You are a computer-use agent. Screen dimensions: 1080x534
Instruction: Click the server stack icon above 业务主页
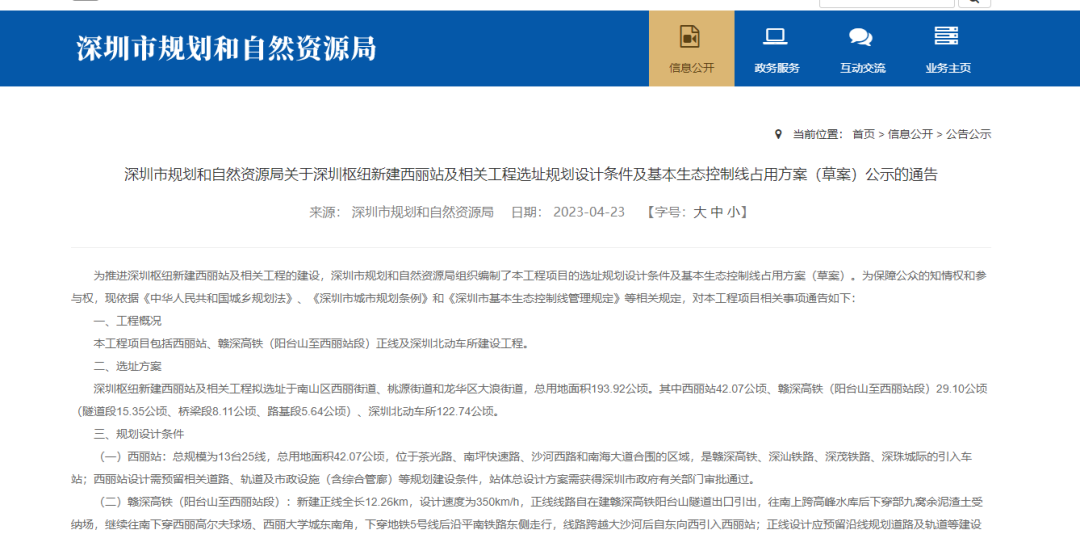[x=946, y=36]
